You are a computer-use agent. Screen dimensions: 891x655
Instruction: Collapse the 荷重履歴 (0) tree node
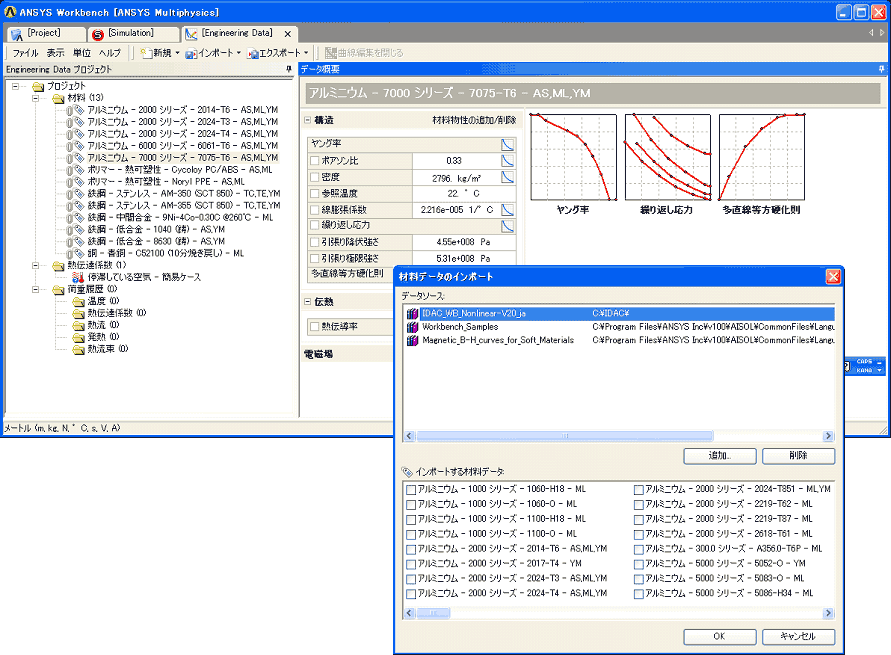pos(35,289)
